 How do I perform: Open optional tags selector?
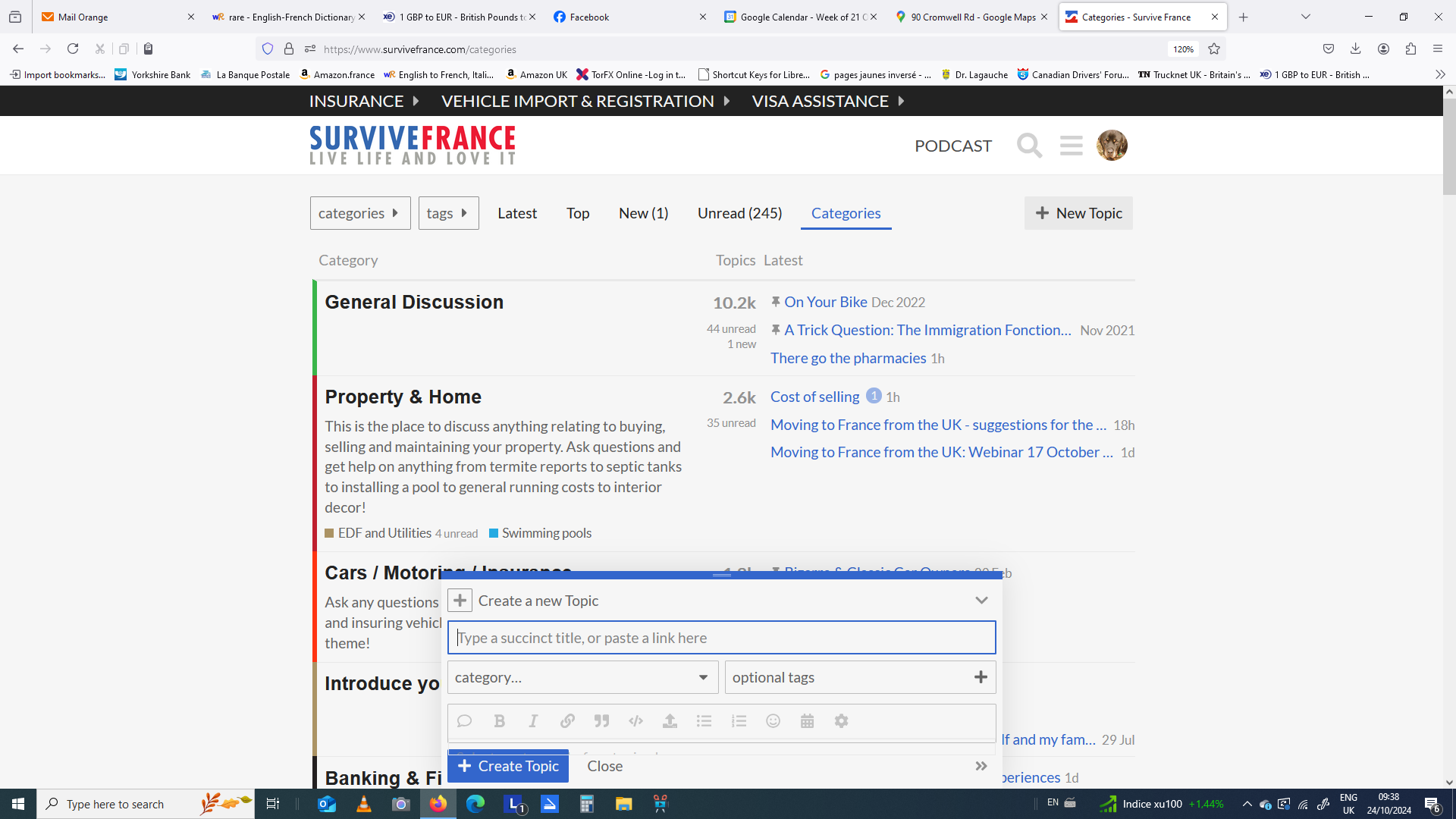pos(860,677)
